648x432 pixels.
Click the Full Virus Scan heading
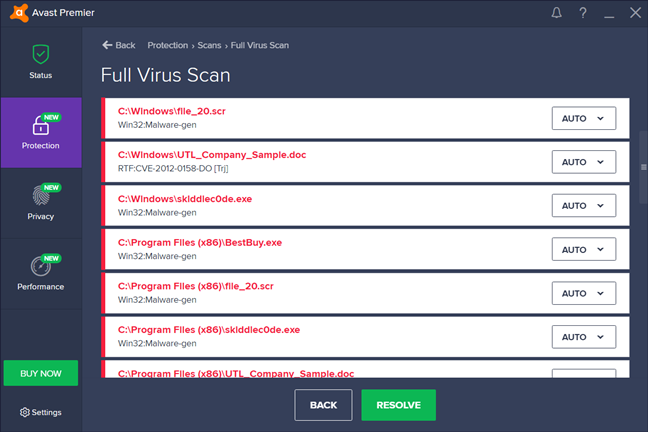pyautogui.click(x=165, y=75)
